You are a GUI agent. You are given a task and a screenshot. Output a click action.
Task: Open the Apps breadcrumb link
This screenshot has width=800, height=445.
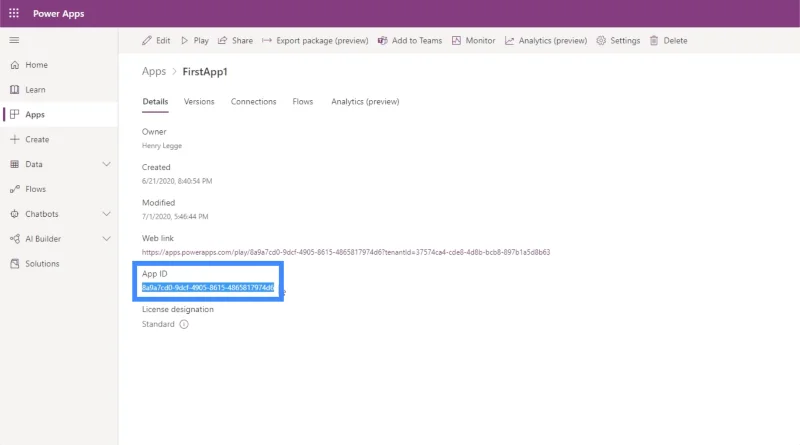coord(154,71)
